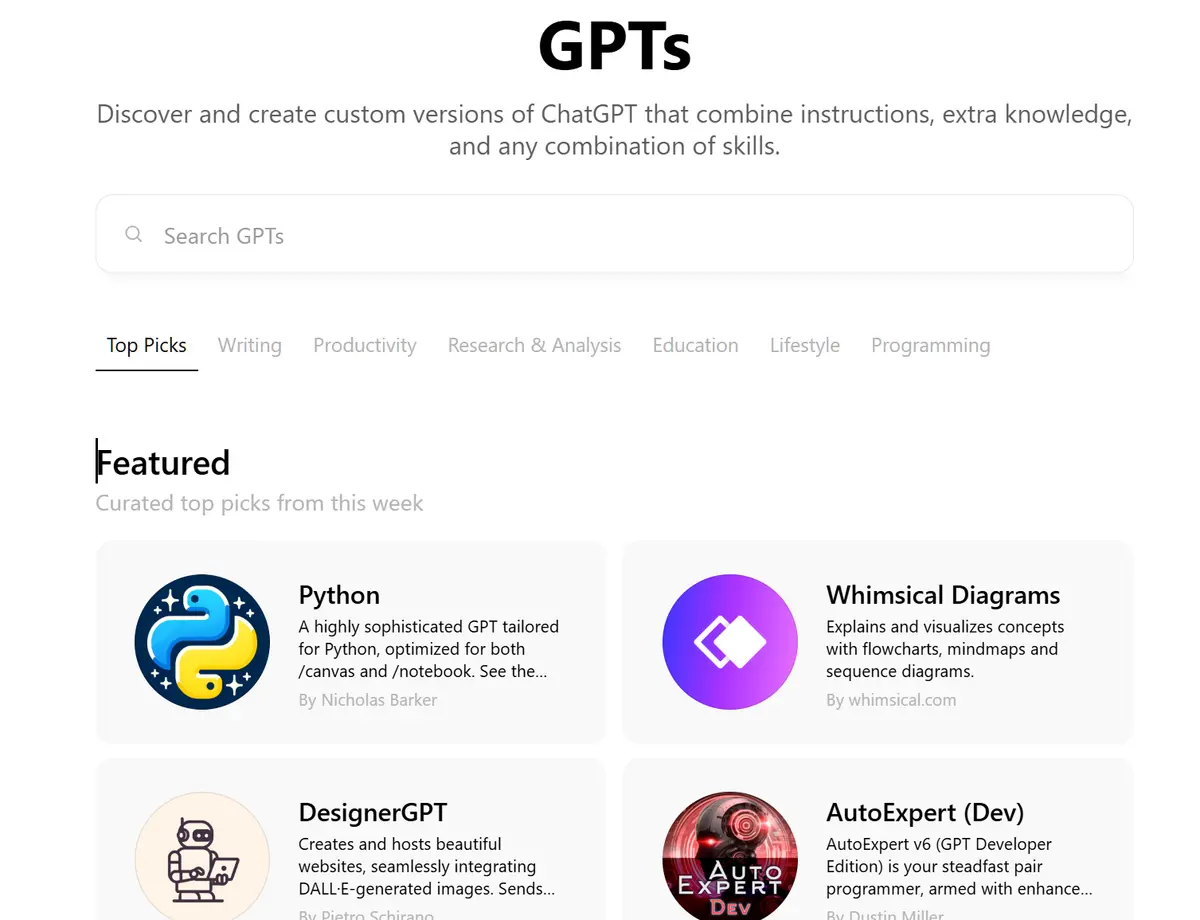Open the Python GPT logo
This screenshot has width=1200, height=920.
(x=202, y=642)
